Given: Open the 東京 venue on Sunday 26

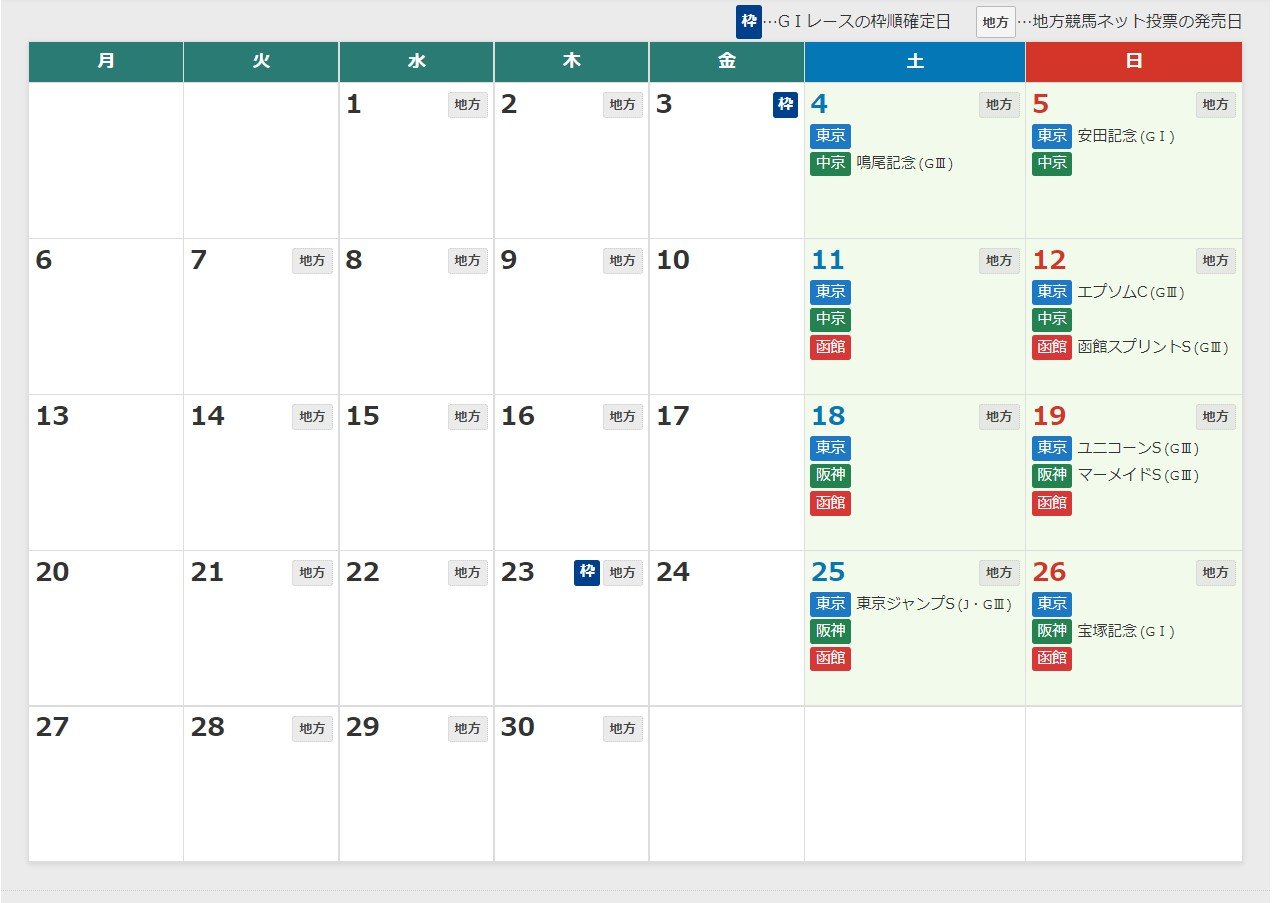Looking at the screenshot, I should coord(1052,604).
